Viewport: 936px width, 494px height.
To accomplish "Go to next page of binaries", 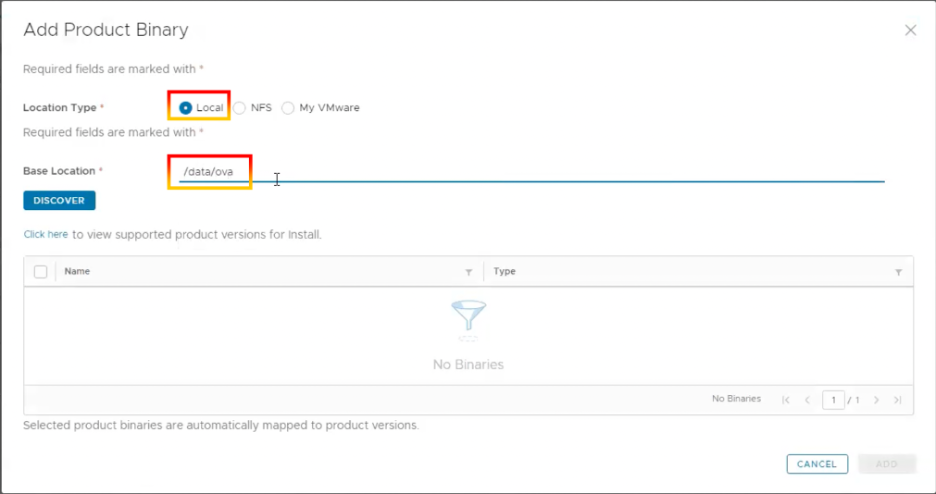I will pos(876,400).
